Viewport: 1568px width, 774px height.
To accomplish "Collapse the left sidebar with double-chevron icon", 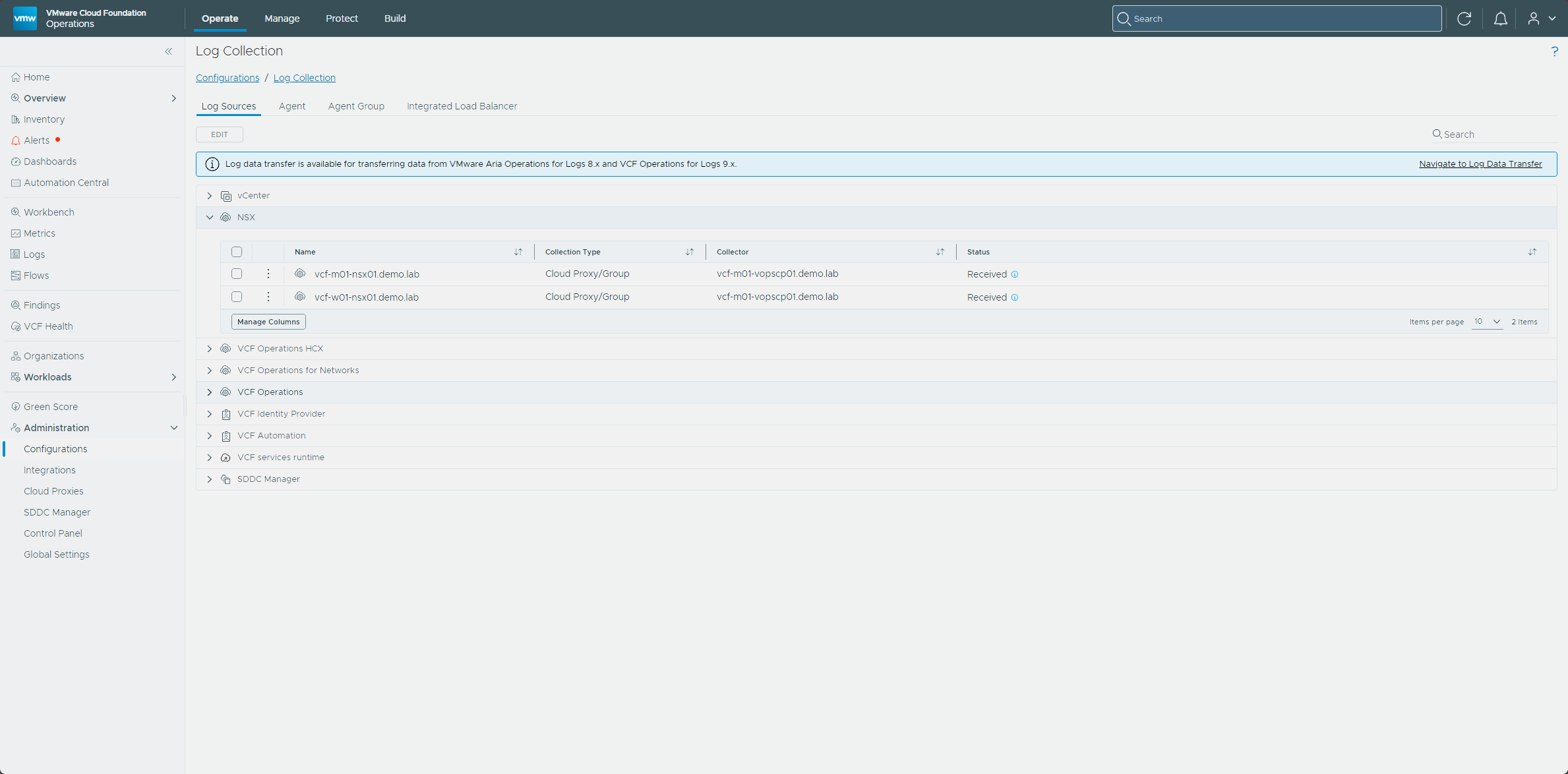I will click(x=169, y=51).
